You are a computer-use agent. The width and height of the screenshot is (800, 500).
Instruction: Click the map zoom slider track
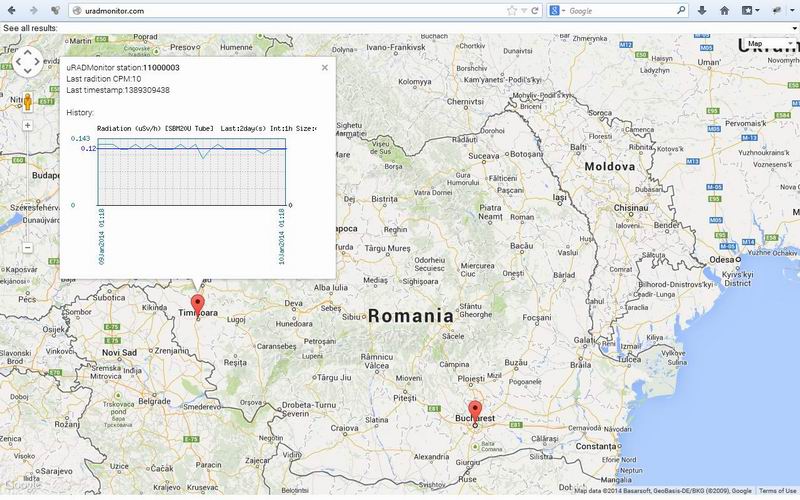coord(28,186)
